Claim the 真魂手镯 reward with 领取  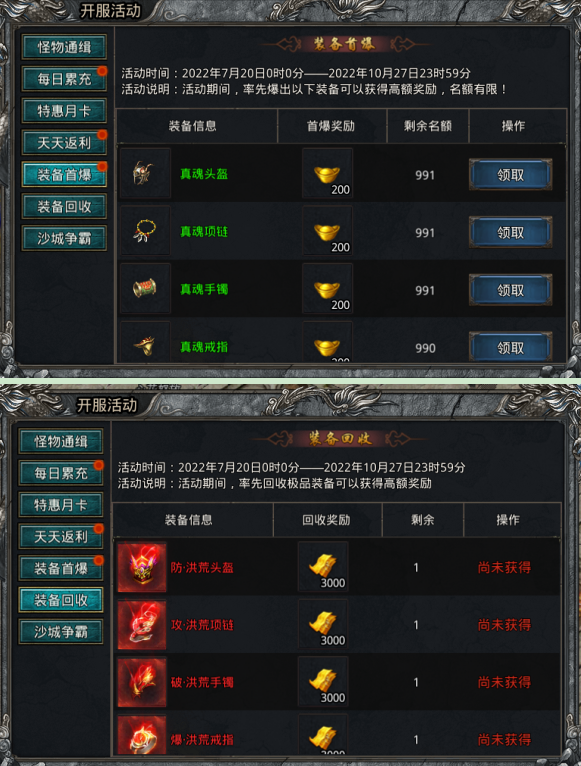[511, 290]
